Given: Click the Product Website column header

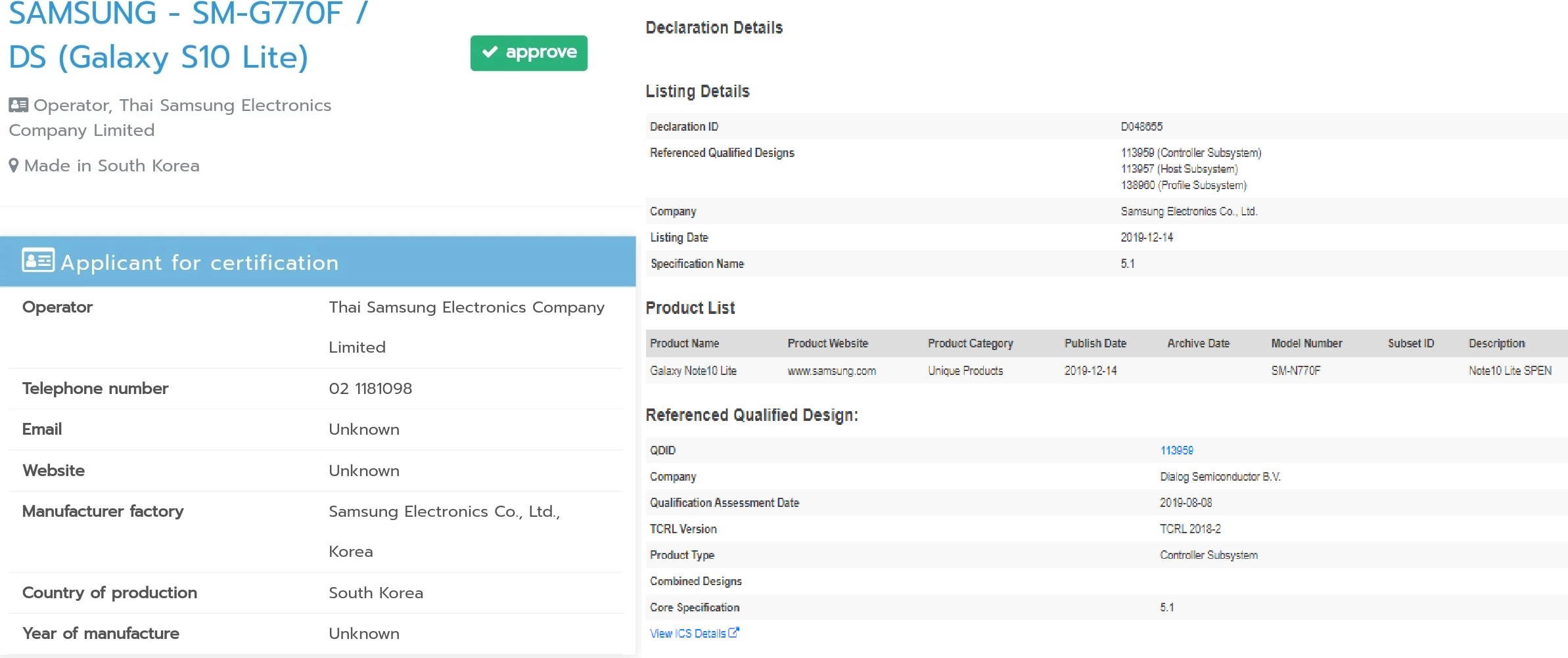Looking at the screenshot, I should [x=827, y=343].
